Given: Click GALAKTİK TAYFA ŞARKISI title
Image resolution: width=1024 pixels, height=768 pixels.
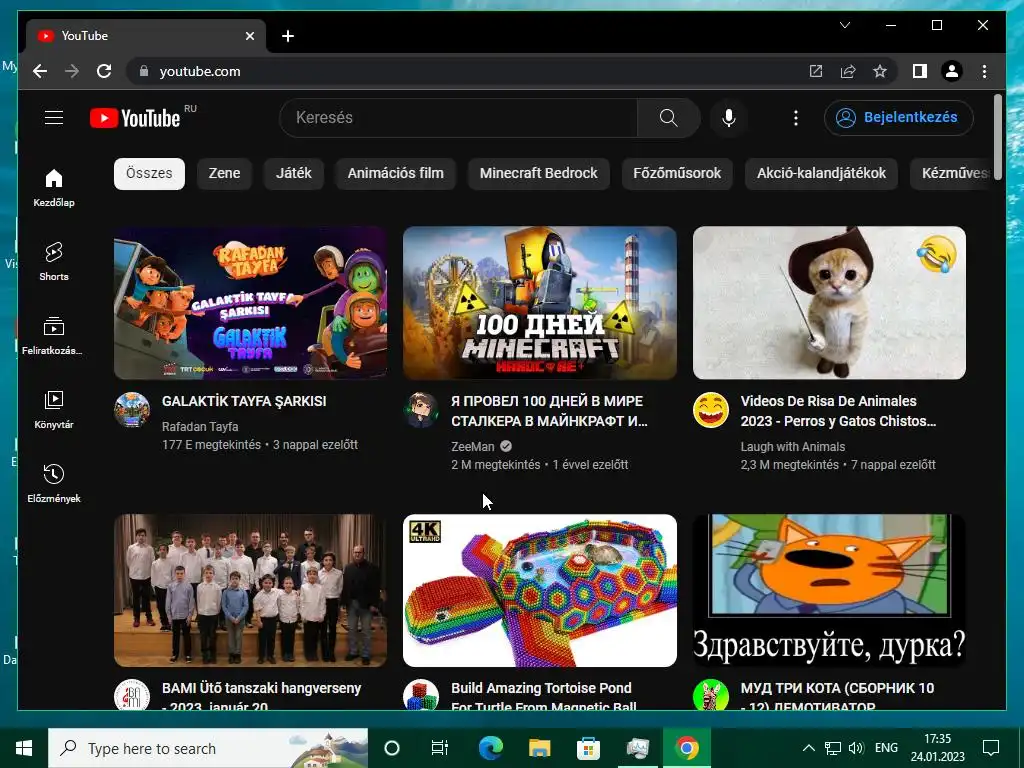Looking at the screenshot, I should 244,401.
